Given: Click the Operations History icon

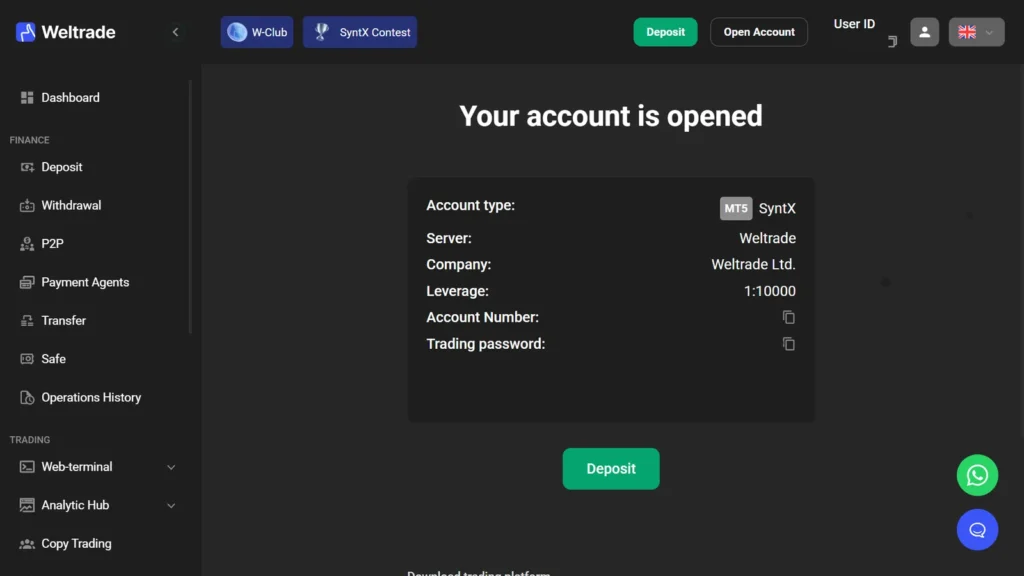Looking at the screenshot, I should [27, 398].
